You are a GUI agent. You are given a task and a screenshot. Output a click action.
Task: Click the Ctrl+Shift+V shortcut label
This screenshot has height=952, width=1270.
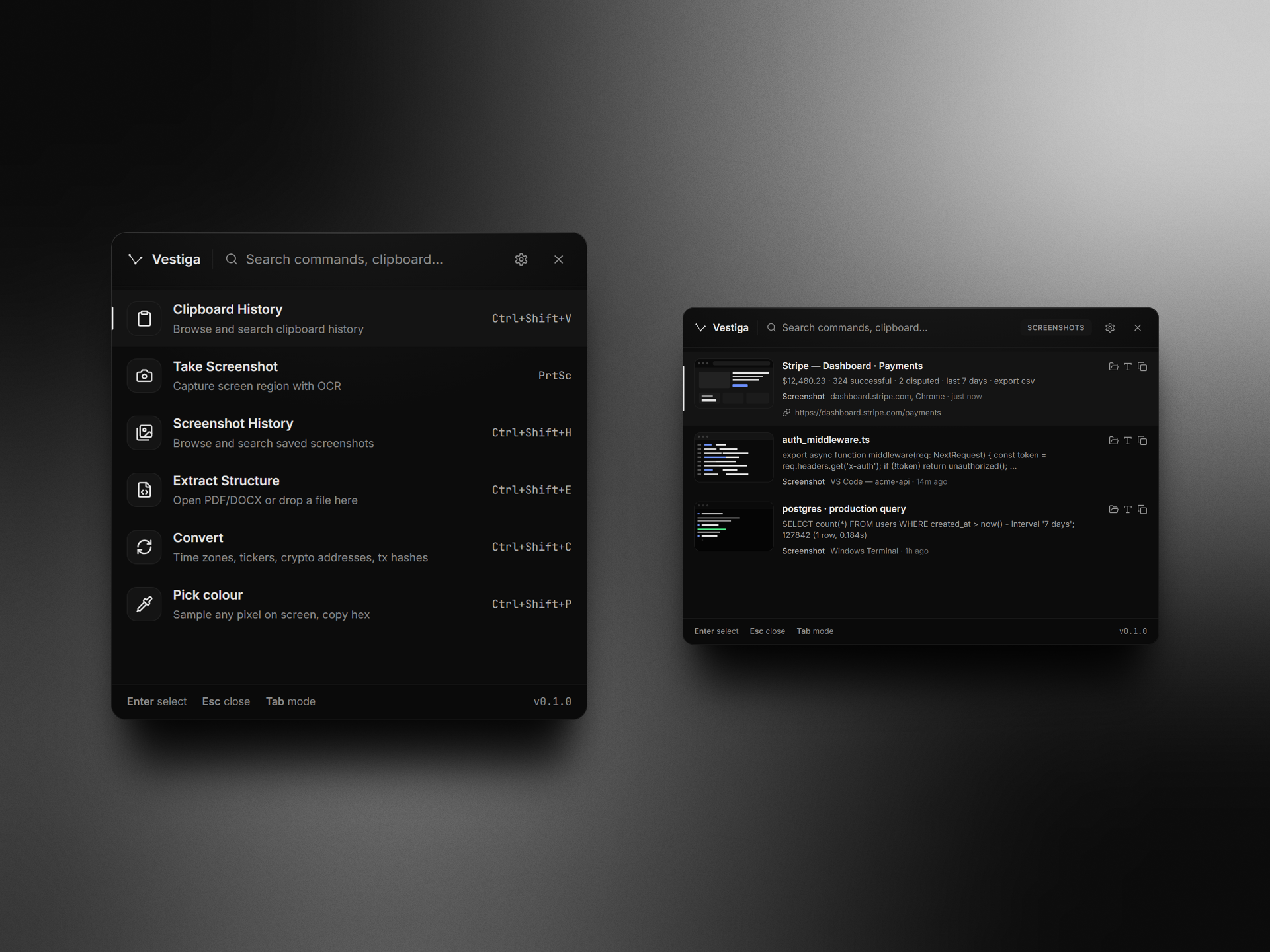click(531, 319)
